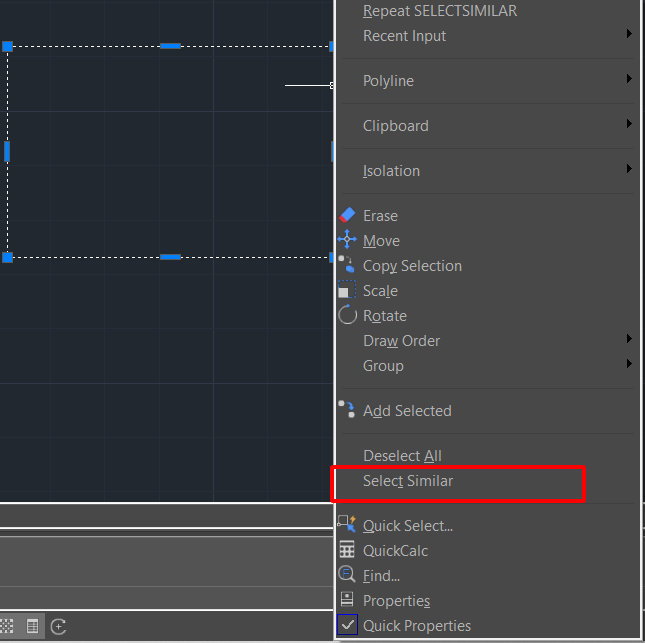Click the left edge midpoint grip
Screen dimensions: 645x643
pyautogui.click(x=7, y=151)
